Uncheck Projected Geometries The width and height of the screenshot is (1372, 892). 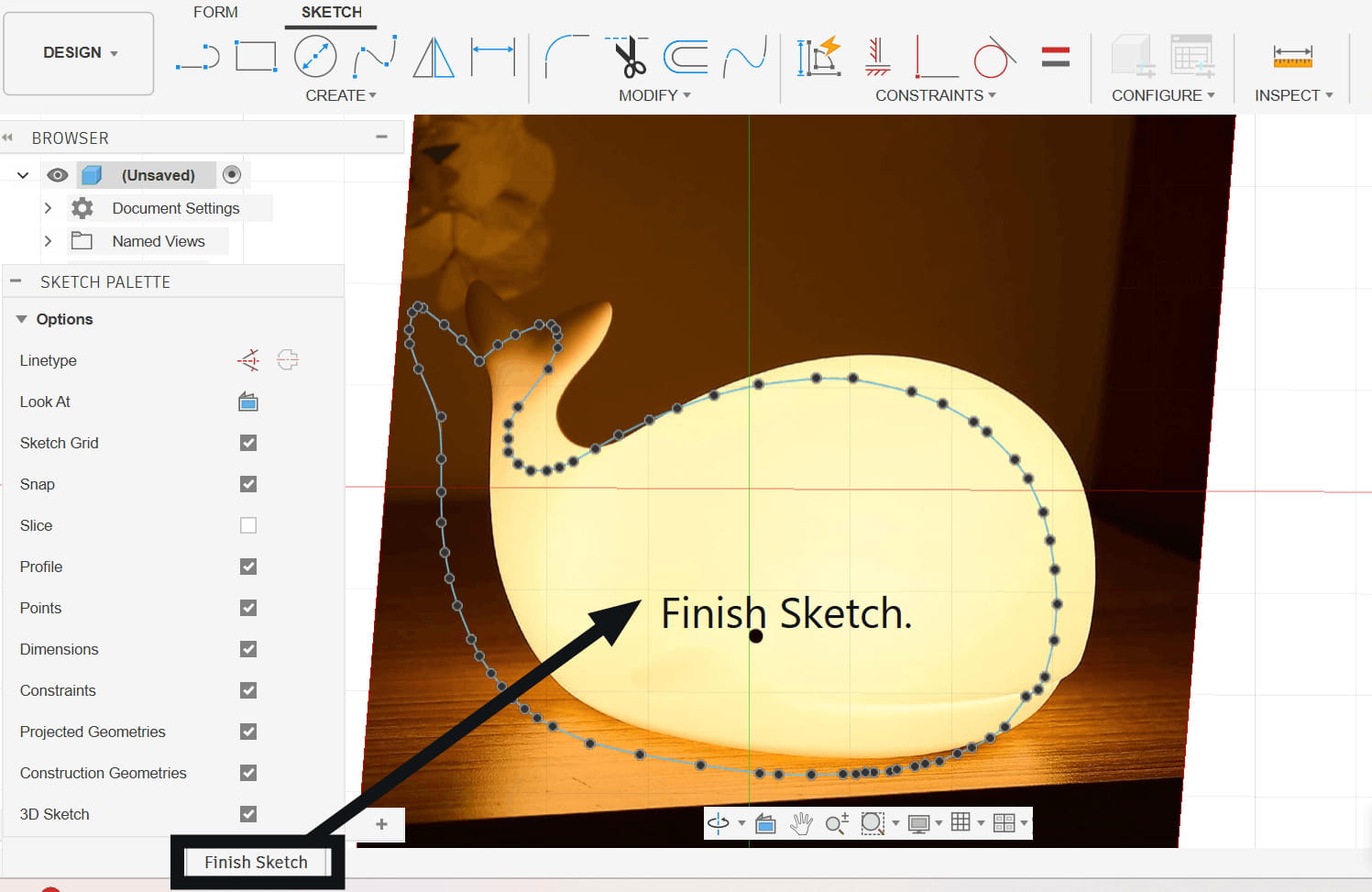click(x=248, y=732)
